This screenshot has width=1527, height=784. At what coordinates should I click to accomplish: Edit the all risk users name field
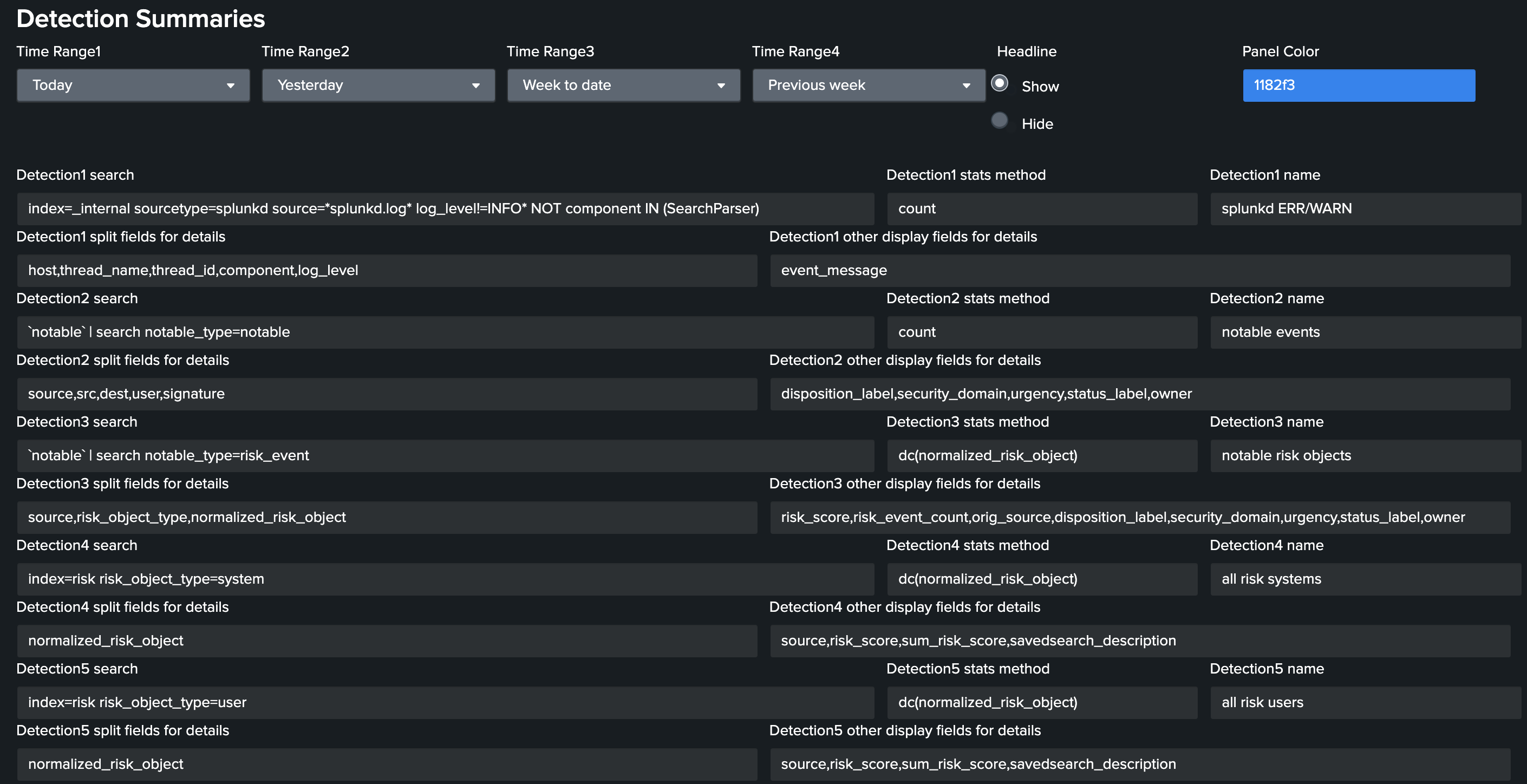(1365, 703)
